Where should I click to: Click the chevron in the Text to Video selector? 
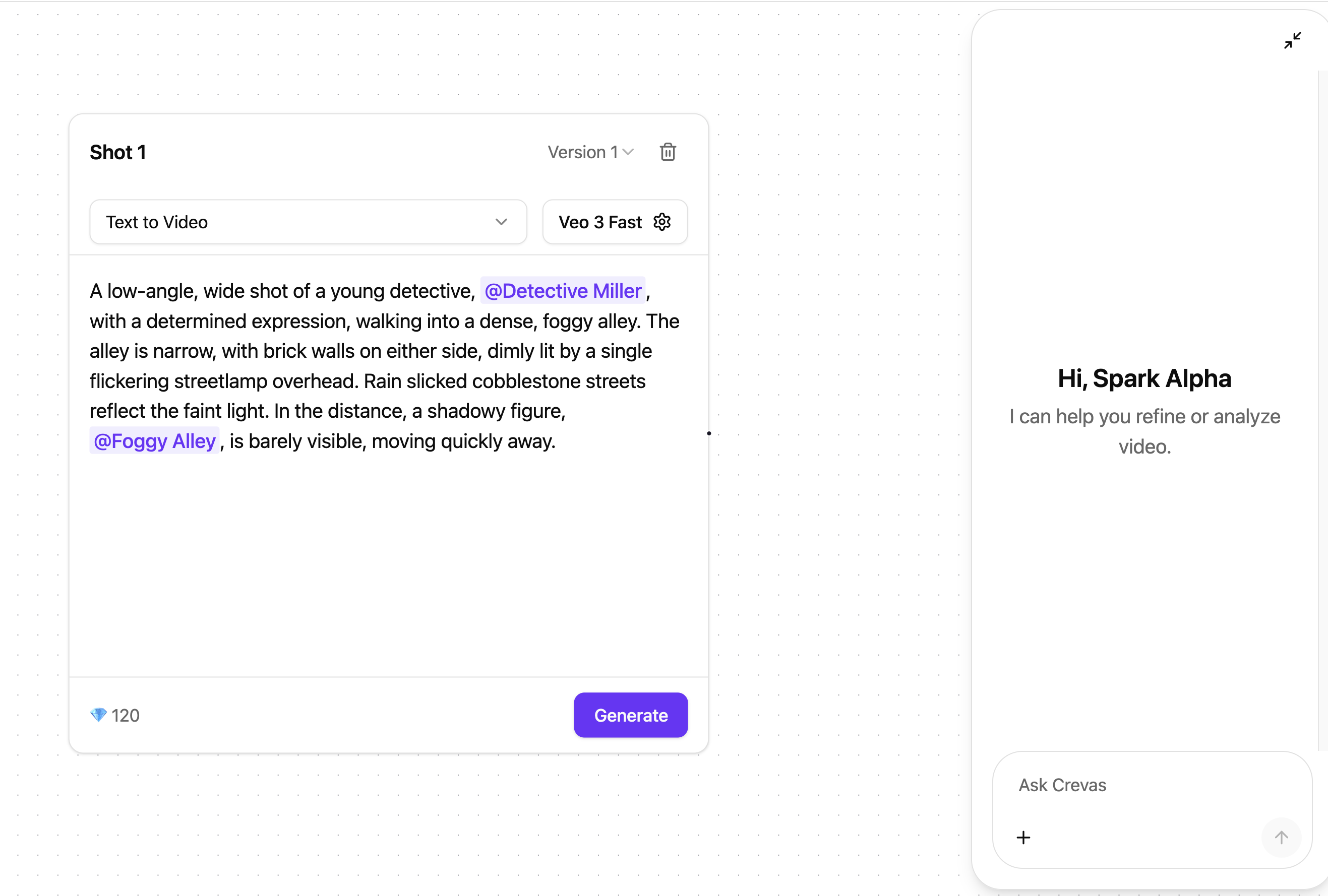[x=501, y=222]
